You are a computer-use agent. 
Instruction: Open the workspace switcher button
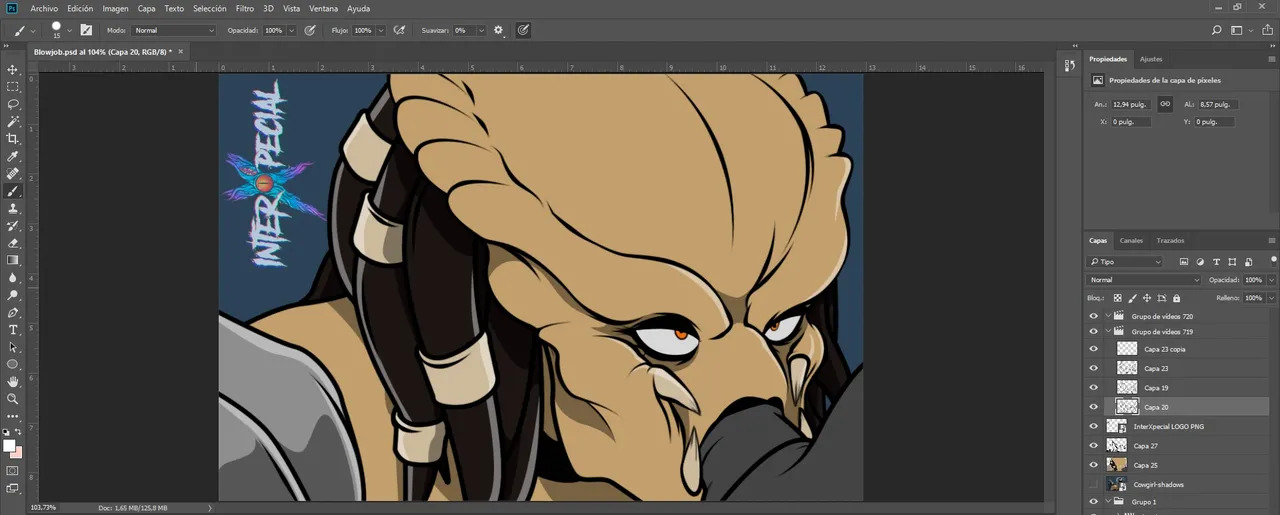tap(1238, 31)
